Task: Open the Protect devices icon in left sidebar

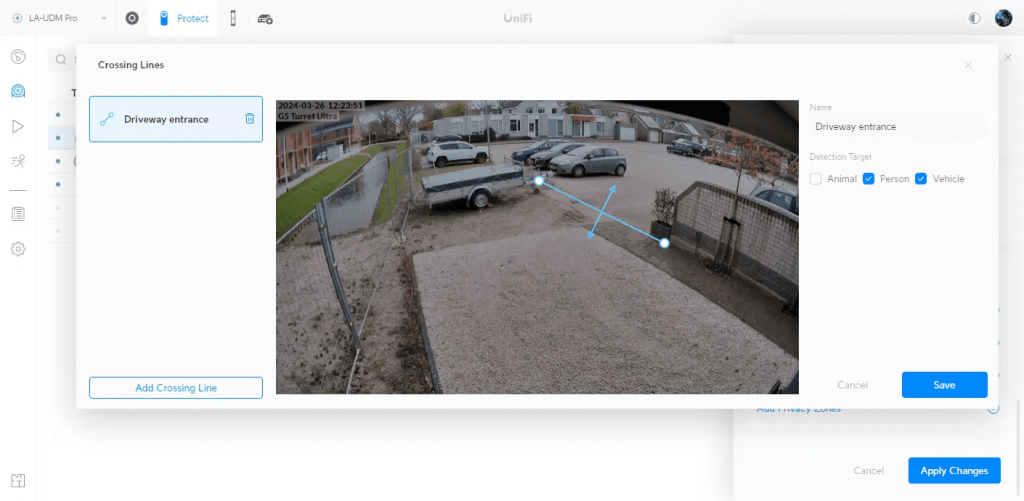Action: click(x=18, y=91)
